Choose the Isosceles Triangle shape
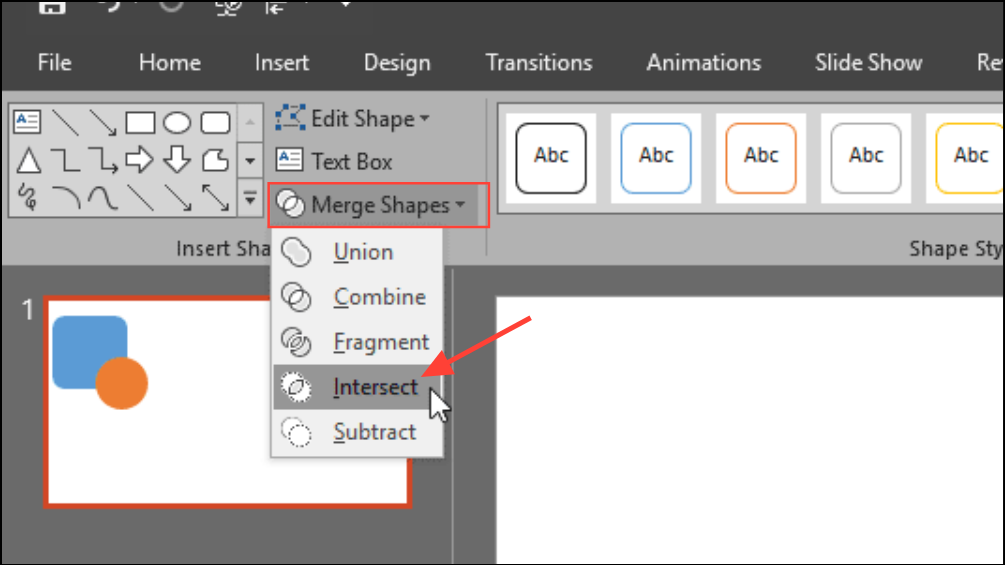1005x565 pixels. (x=28, y=160)
